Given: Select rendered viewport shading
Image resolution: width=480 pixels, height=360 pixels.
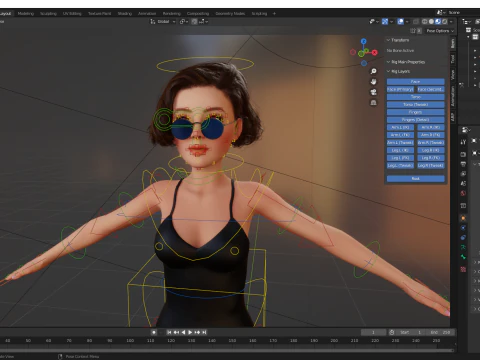Looking at the screenshot, I should [x=444, y=22].
